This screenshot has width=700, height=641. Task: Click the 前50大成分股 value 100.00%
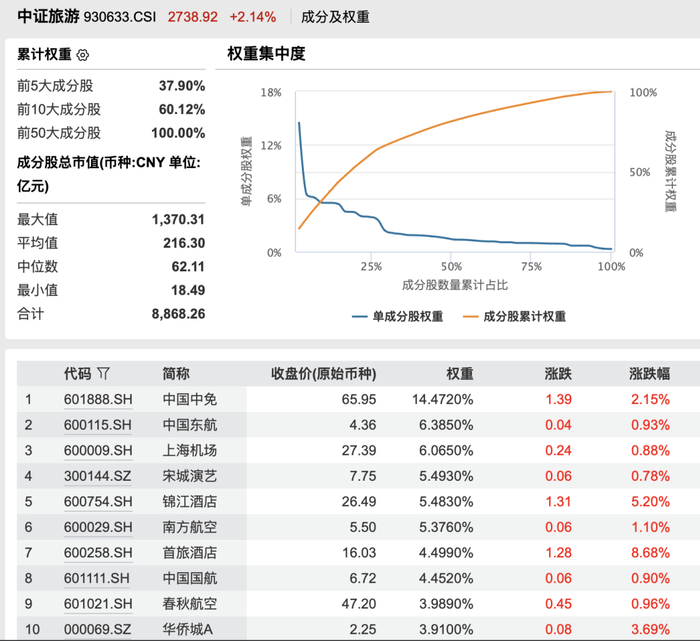178,133
